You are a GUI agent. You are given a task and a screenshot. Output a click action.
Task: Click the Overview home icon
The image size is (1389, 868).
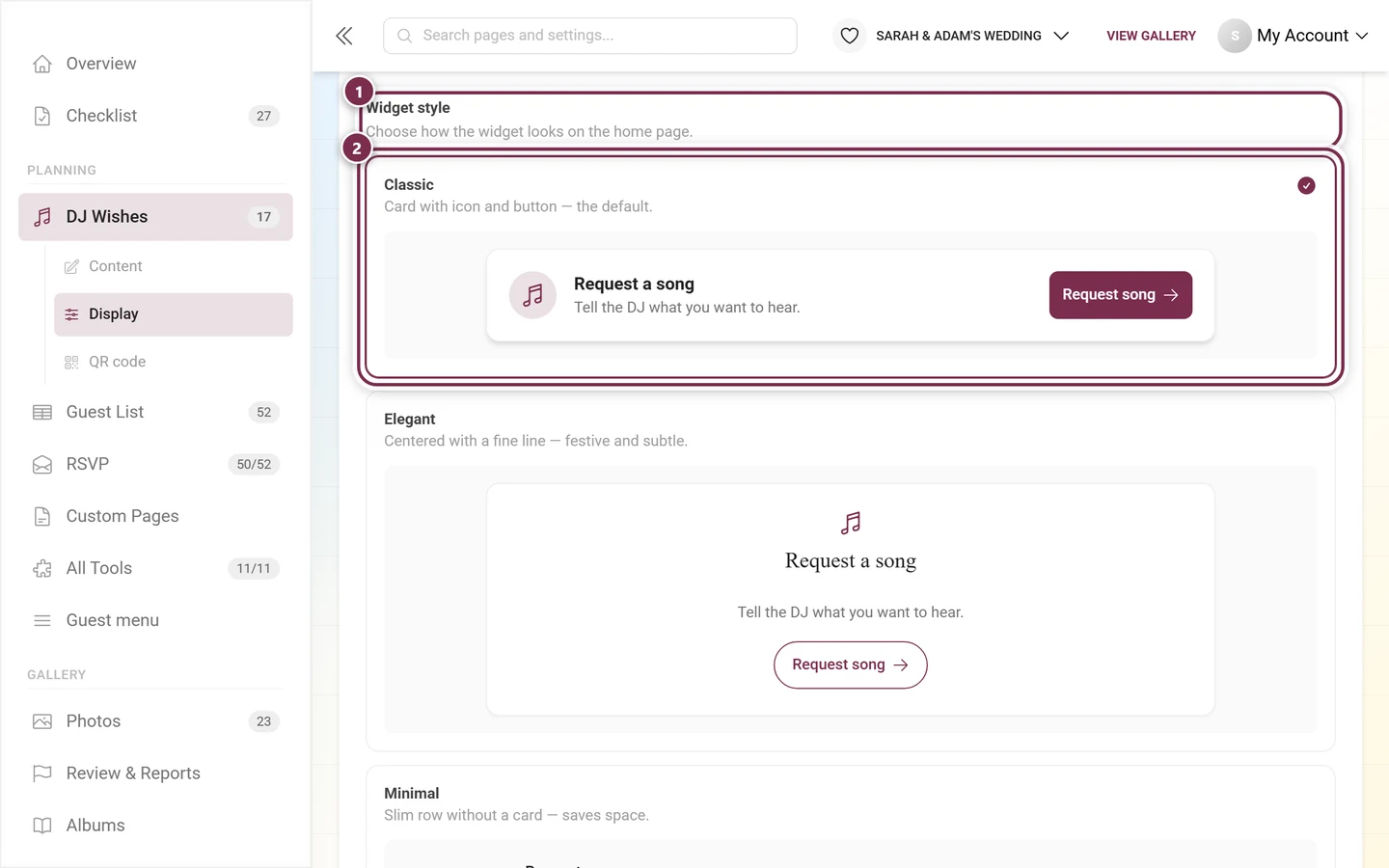click(42, 64)
